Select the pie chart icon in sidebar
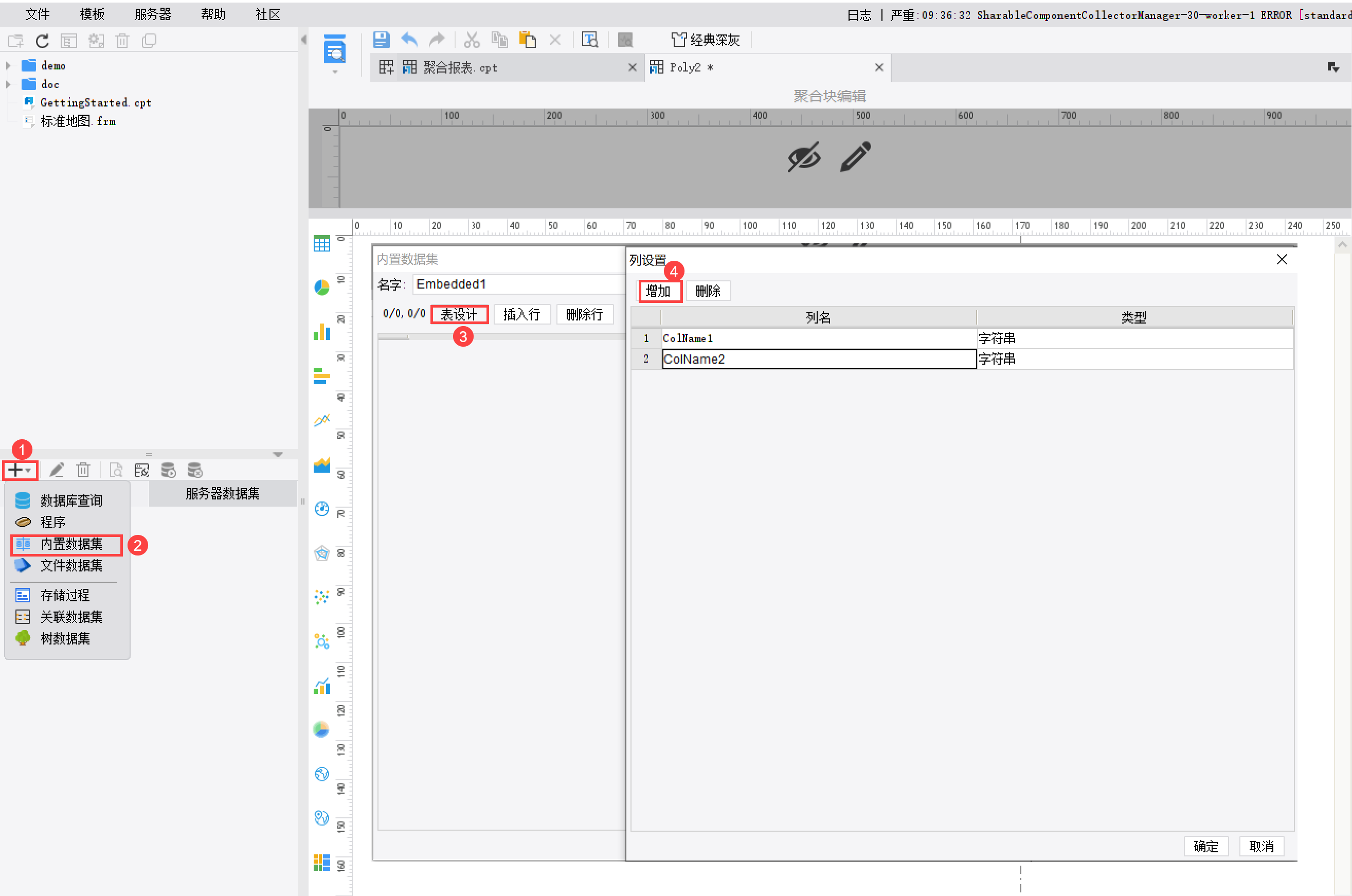The width and height of the screenshot is (1352, 896). click(321, 288)
